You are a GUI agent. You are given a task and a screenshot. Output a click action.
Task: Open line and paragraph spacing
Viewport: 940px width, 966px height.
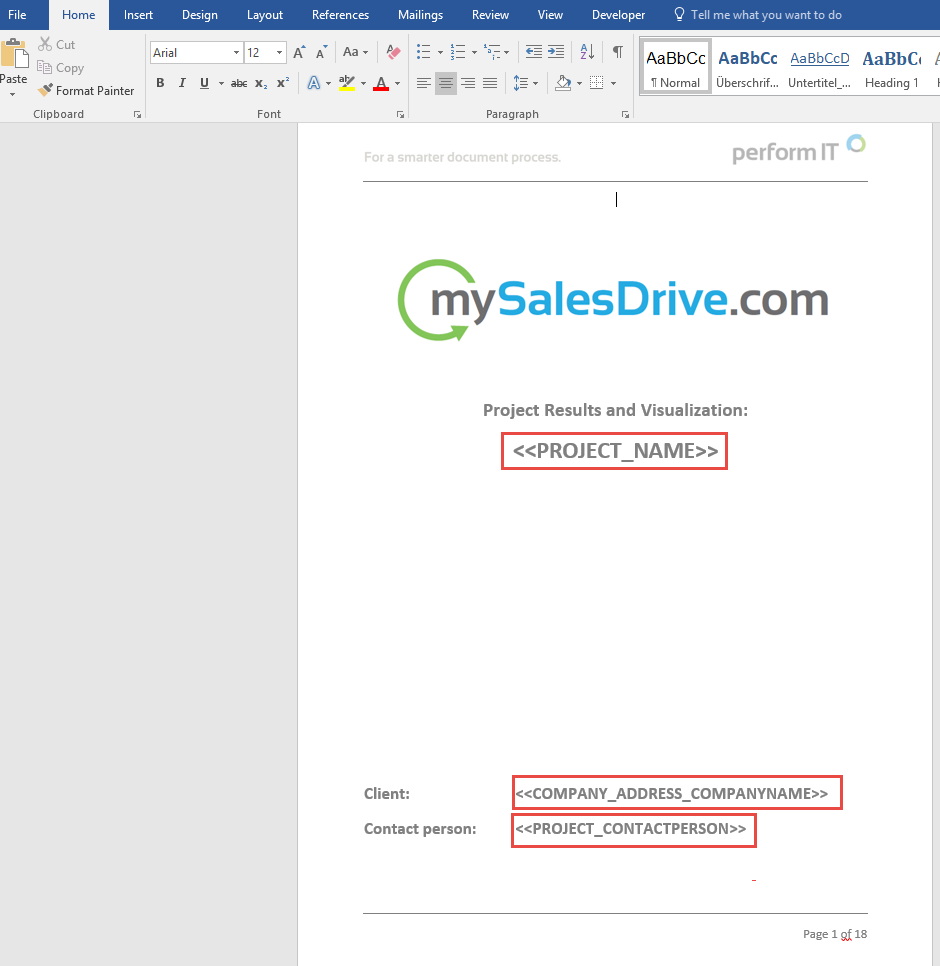click(x=521, y=83)
